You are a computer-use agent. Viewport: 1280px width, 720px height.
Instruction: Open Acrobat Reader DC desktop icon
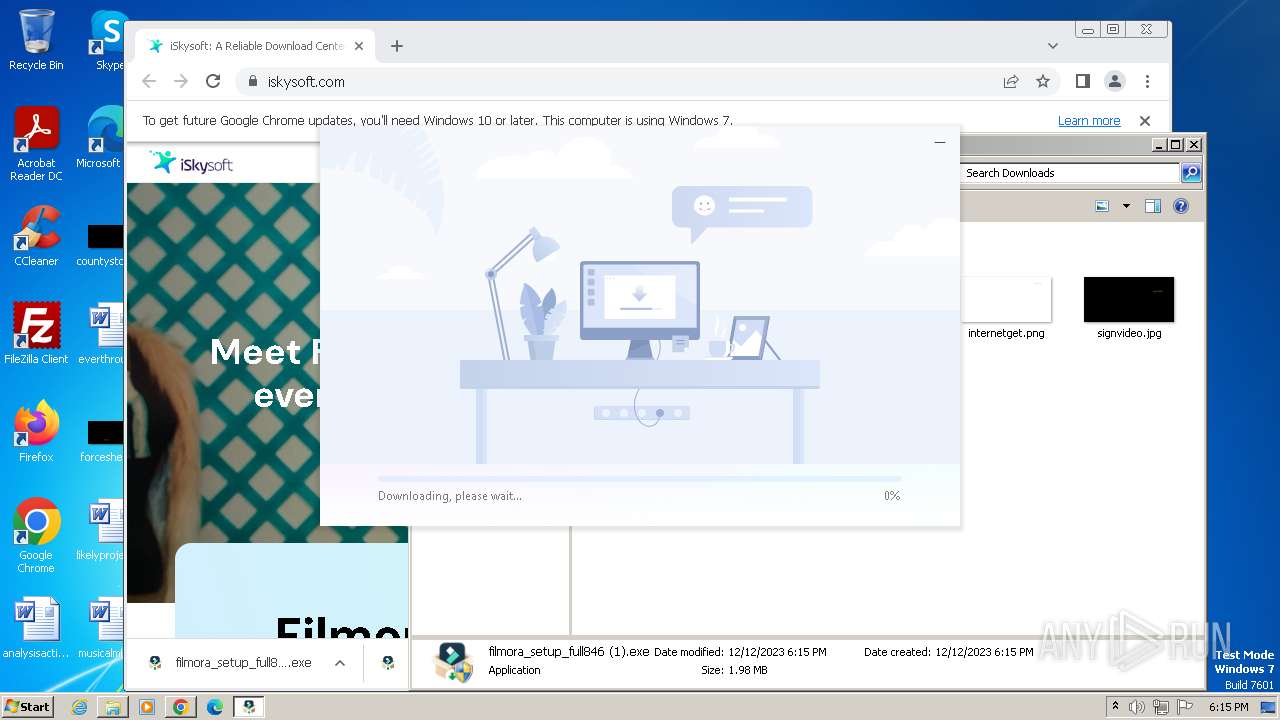point(36,145)
